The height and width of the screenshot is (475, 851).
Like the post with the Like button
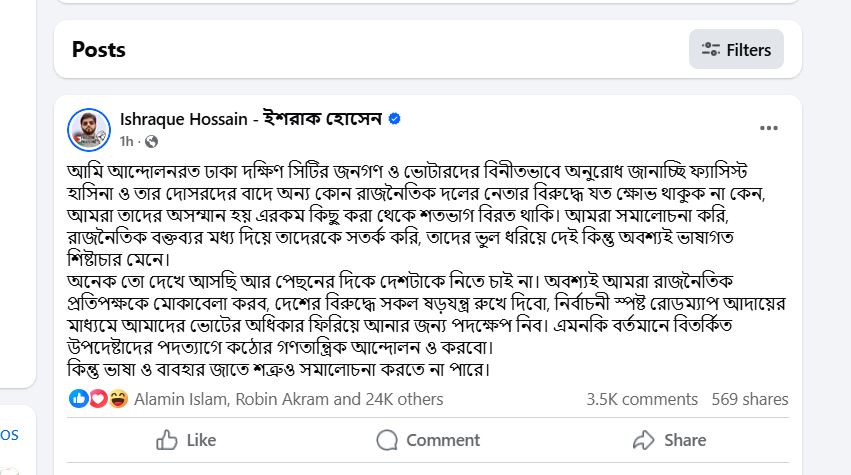click(x=187, y=440)
